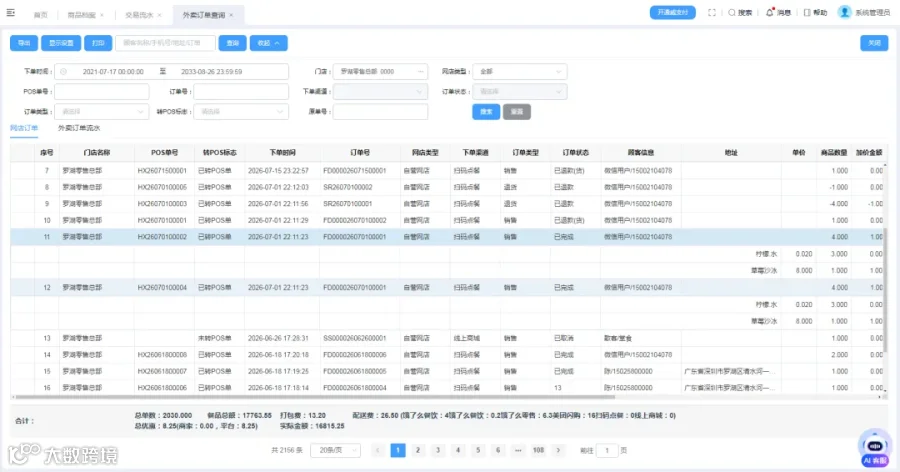The height and width of the screenshot is (472, 900).
Task: Click the 原单号 input field
Action: (x=381, y=111)
